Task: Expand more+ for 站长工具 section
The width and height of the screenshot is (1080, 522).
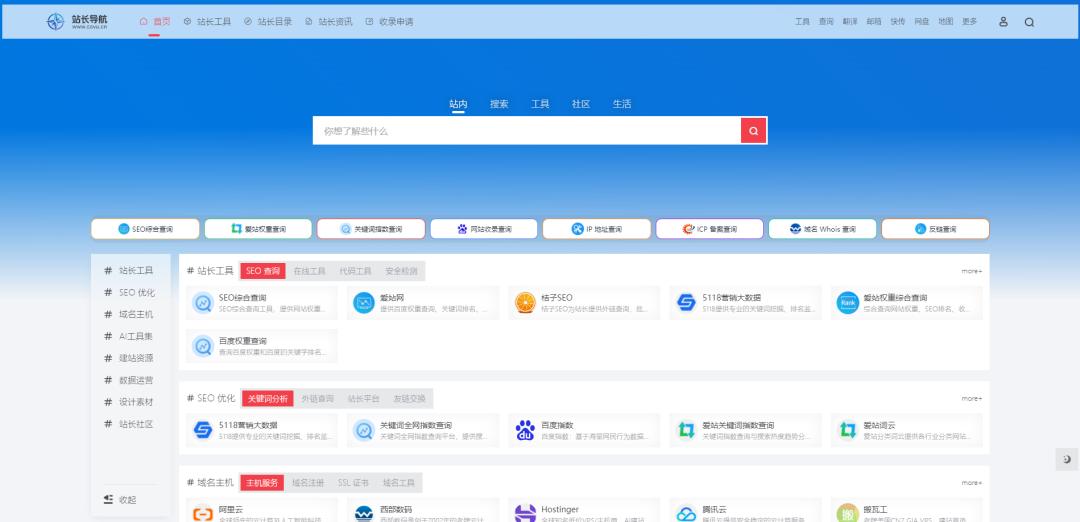Action: pyautogui.click(x=972, y=271)
